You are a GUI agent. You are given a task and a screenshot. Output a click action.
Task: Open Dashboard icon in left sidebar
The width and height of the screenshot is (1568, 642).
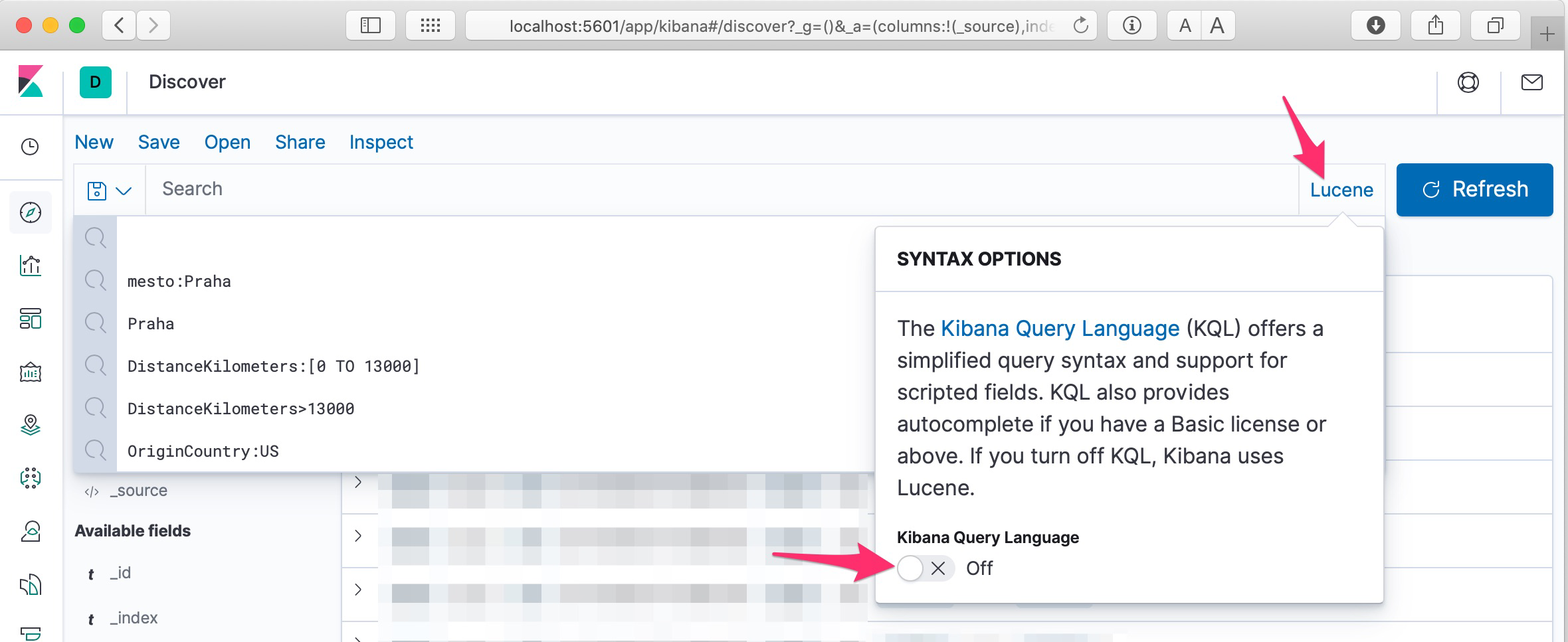31,319
